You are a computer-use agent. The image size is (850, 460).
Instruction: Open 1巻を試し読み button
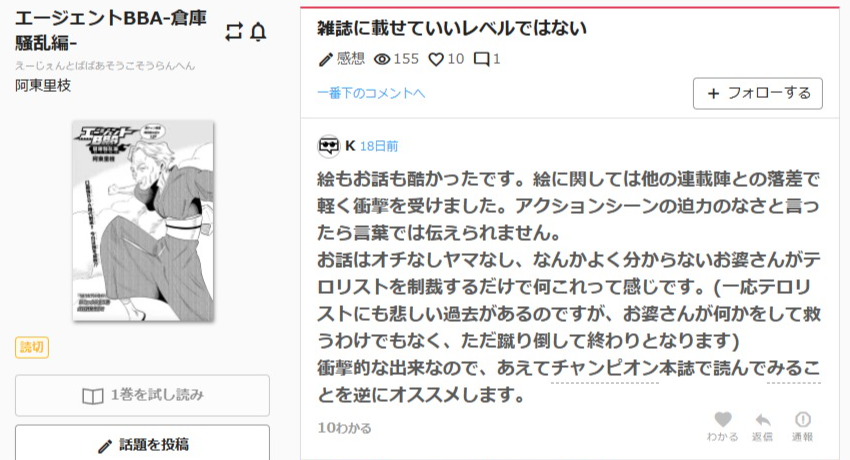coord(142,395)
